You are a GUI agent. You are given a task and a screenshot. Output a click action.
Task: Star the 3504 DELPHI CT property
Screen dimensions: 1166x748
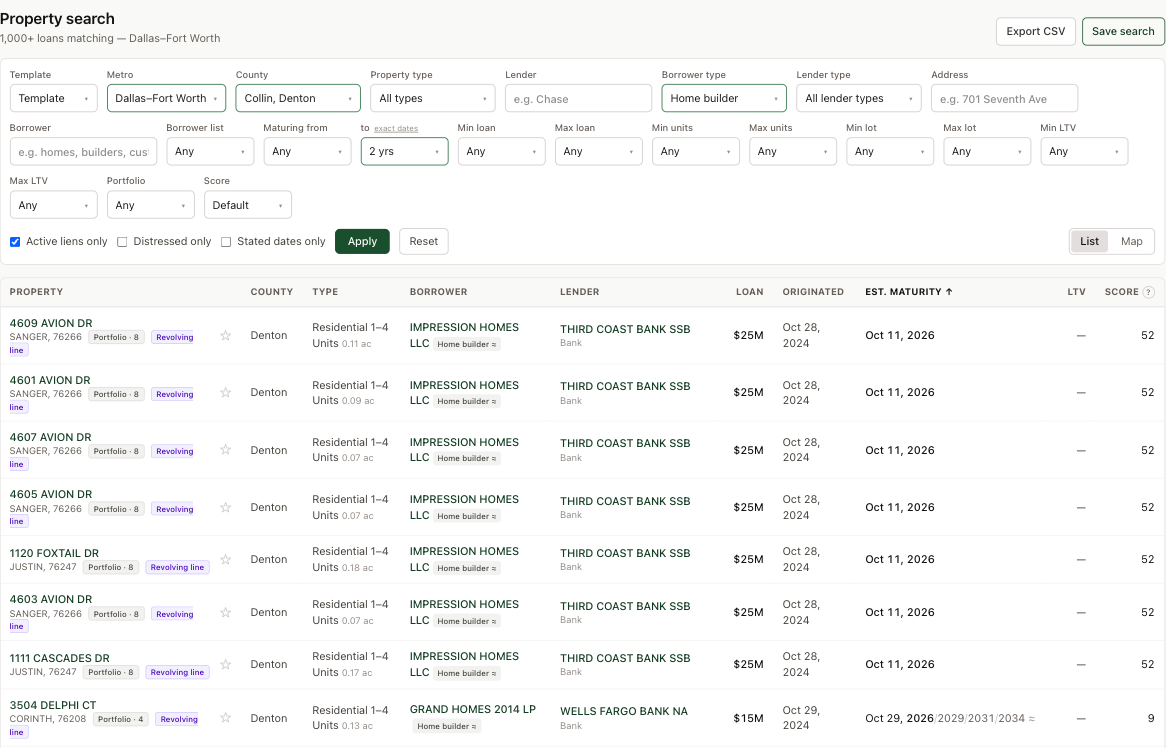(x=225, y=718)
